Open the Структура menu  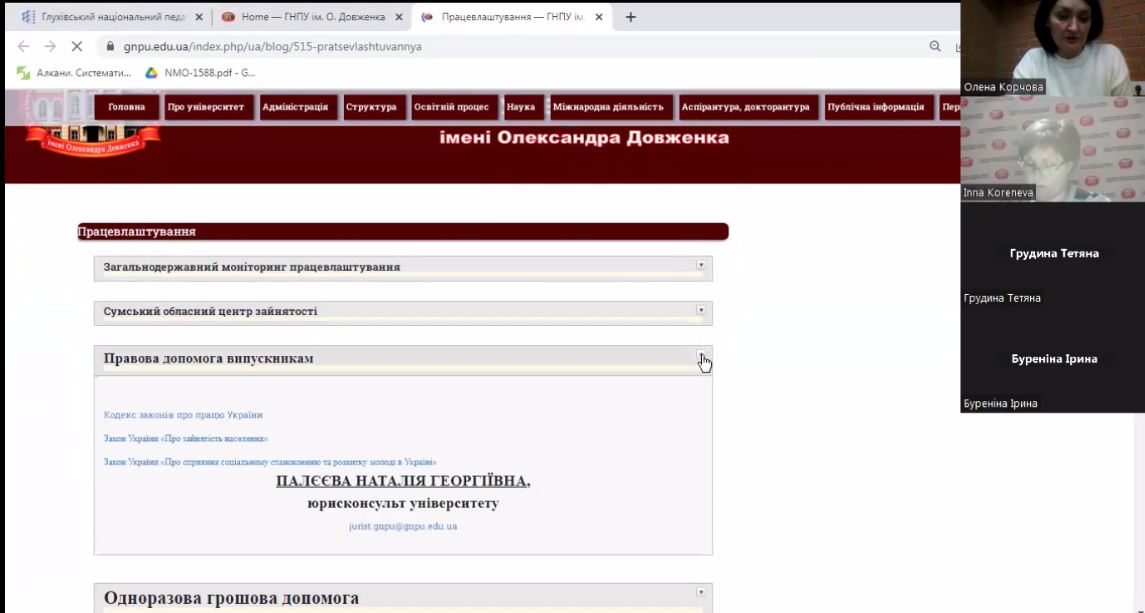[371, 107]
